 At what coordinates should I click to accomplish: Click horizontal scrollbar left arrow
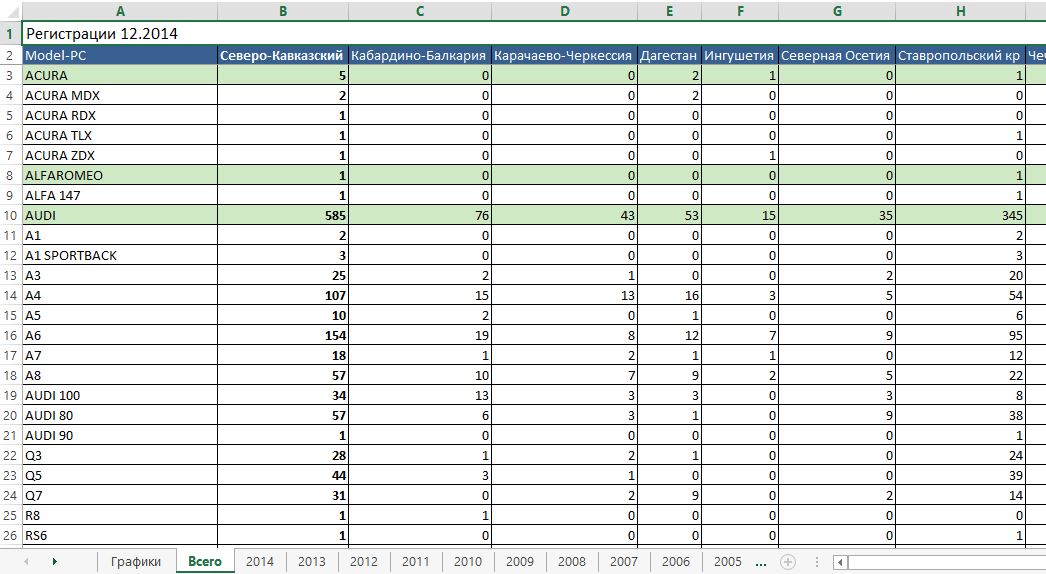point(841,562)
